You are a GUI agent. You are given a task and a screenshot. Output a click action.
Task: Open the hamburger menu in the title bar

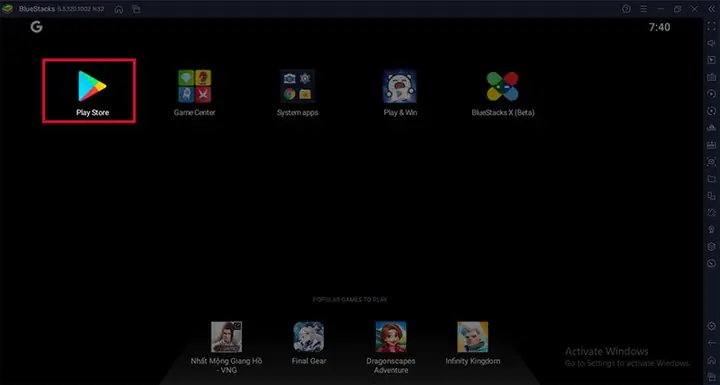(x=643, y=9)
